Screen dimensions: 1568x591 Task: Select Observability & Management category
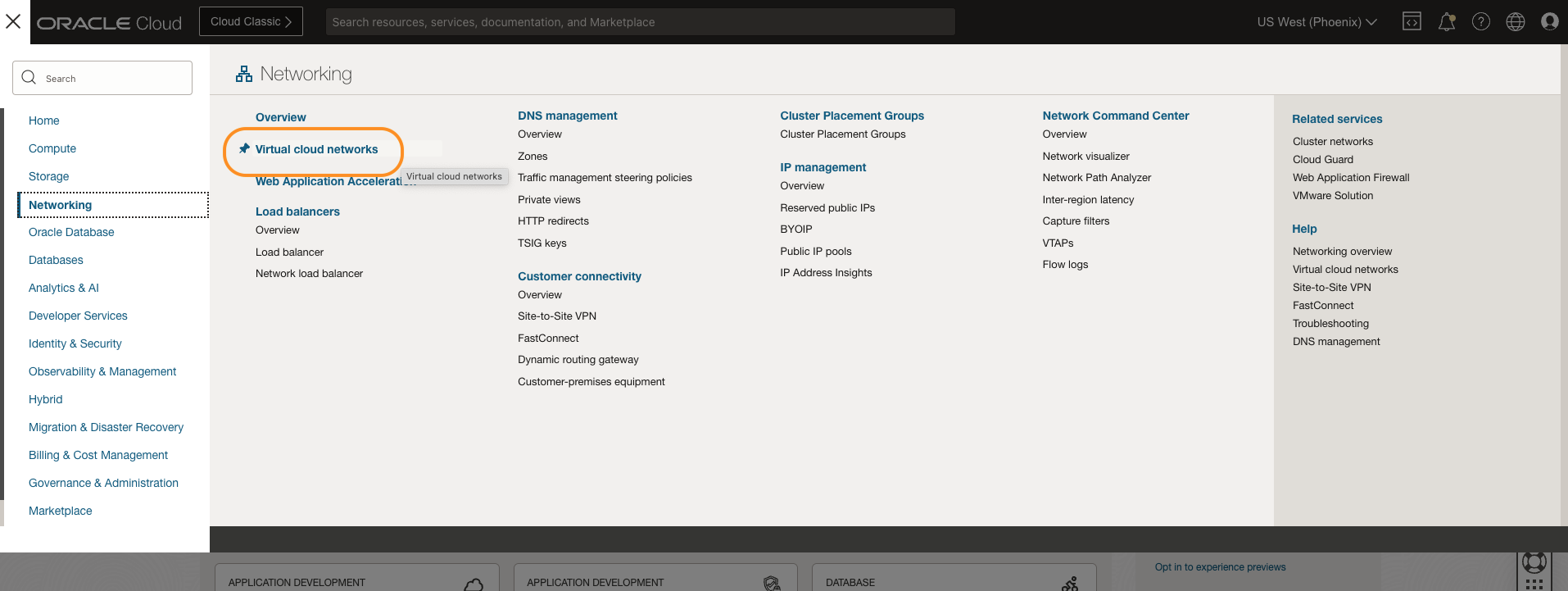[x=102, y=371]
